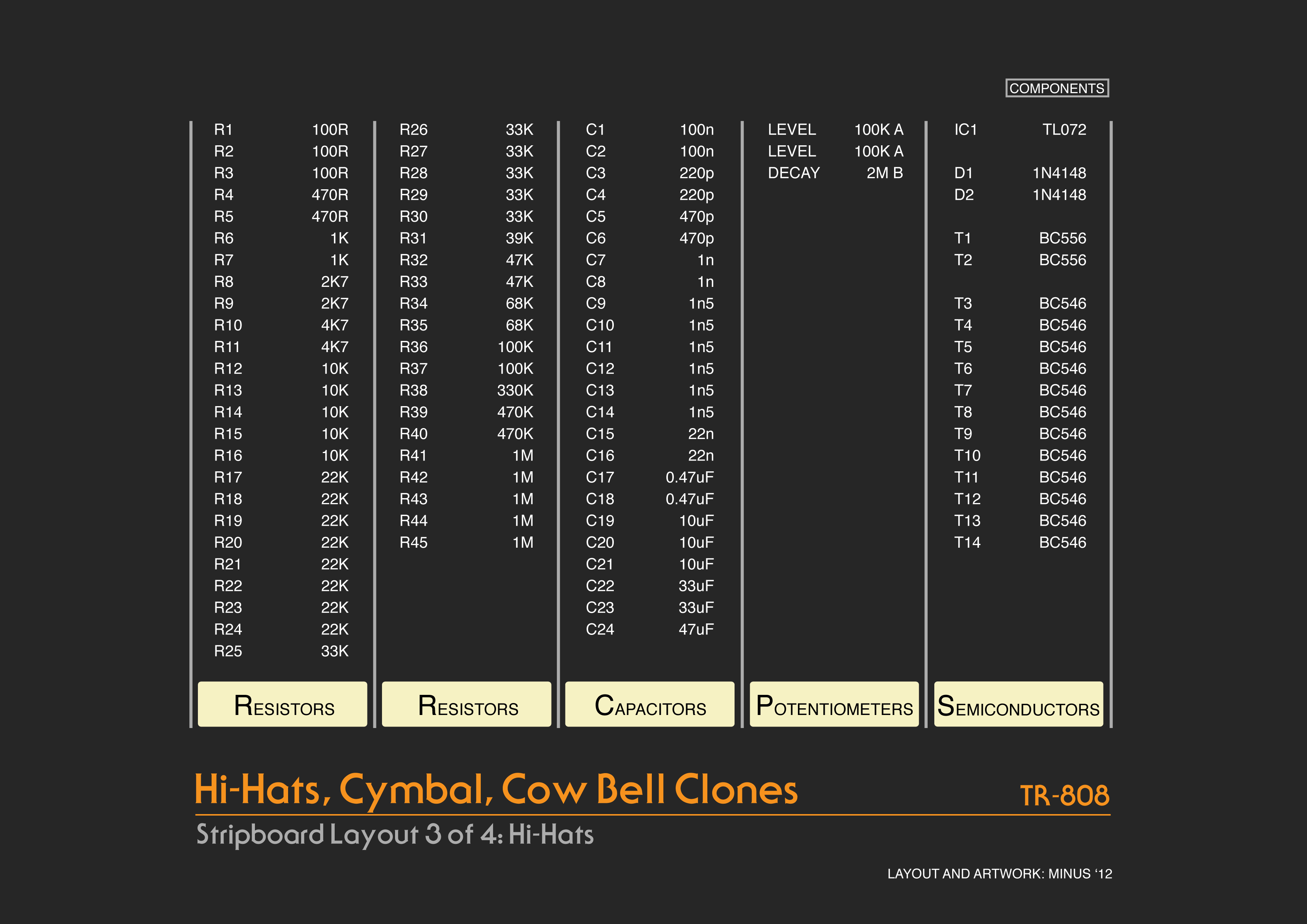Viewport: 1307px width, 924px height.
Task: Click the Layout and Artwork credit line
Action: coord(999,873)
